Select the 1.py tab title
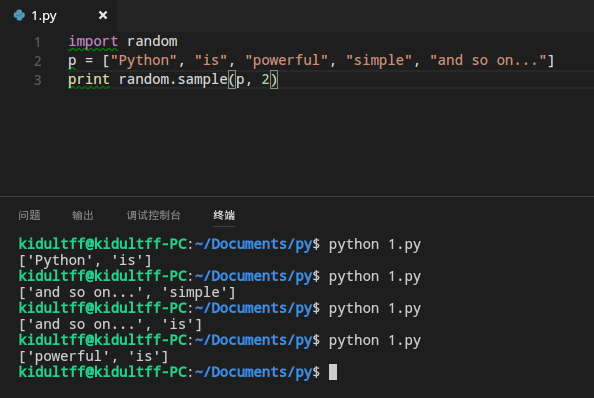This screenshot has width=594, height=398. [x=44, y=16]
